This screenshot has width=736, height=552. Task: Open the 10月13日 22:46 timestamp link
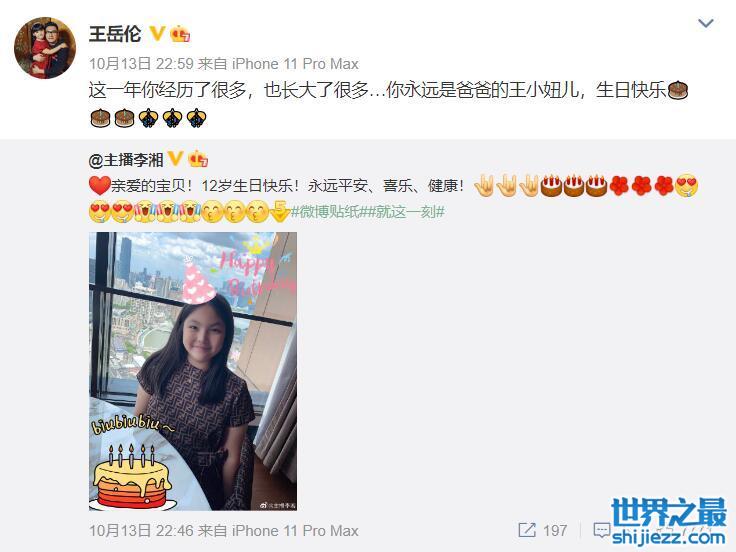[141, 531]
